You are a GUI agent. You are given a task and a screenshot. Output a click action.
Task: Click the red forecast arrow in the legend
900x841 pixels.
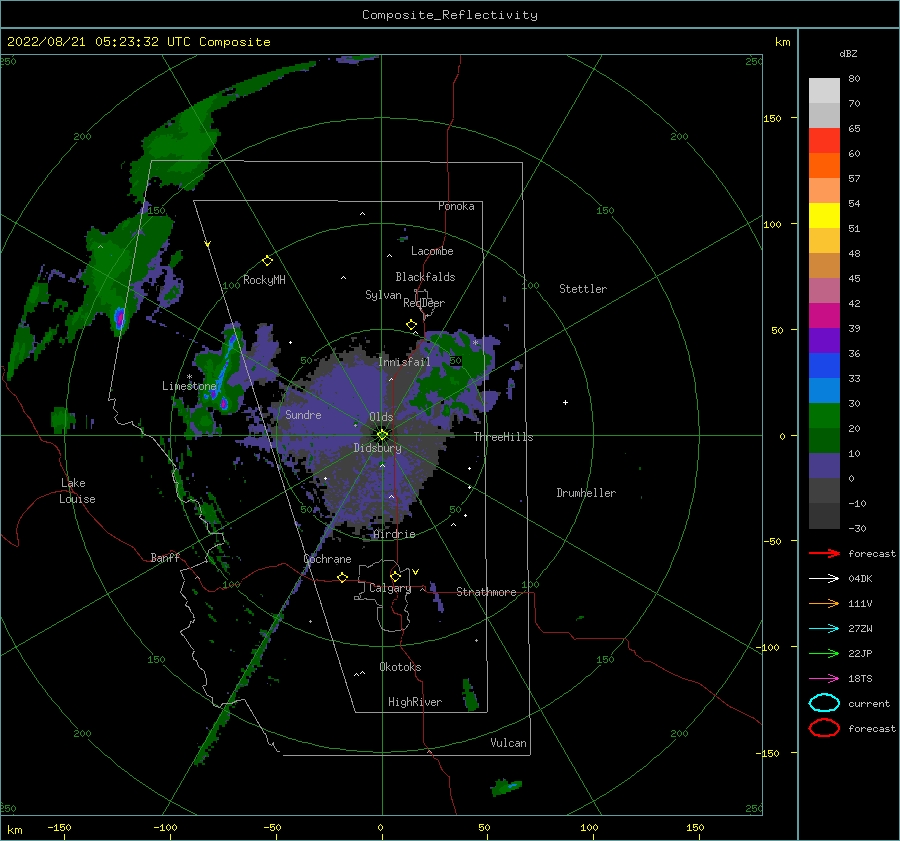(x=824, y=553)
